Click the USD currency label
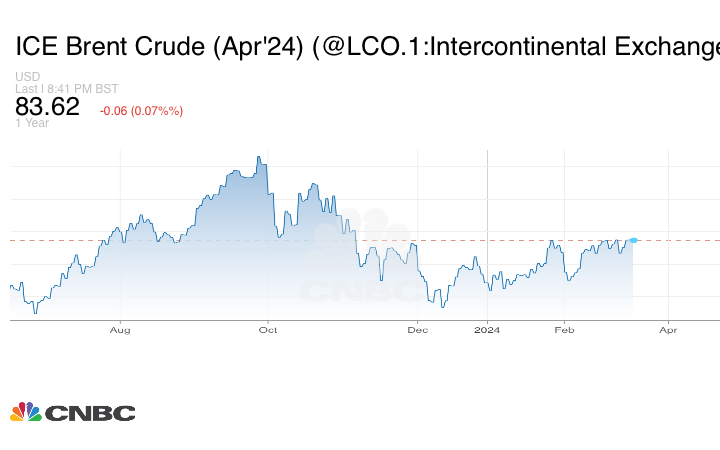Viewport: 720px width, 450px height. pyautogui.click(x=27, y=77)
